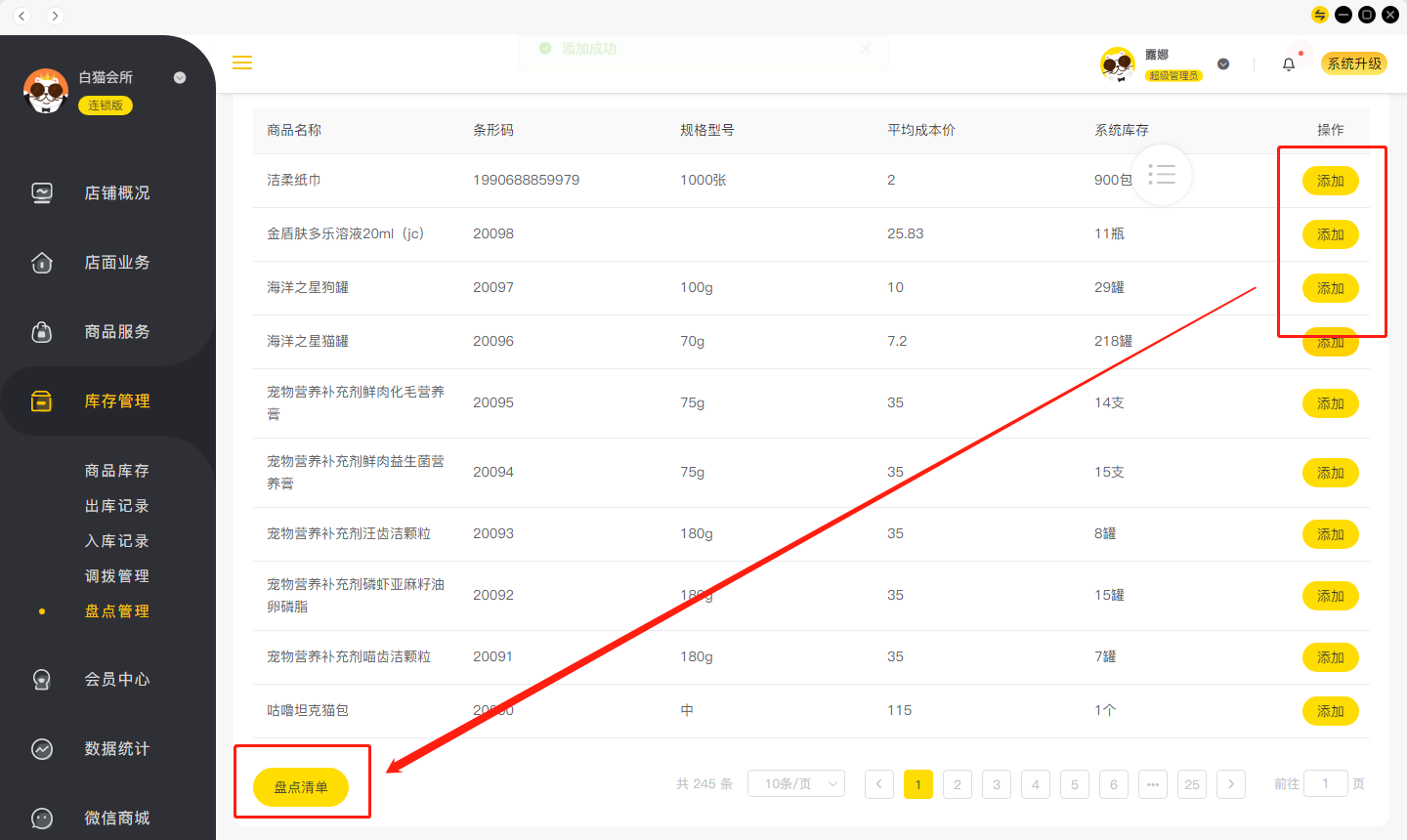The image size is (1407, 840).
Task: Click the 白猫会所 store avatar
Action: coord(45,91)
